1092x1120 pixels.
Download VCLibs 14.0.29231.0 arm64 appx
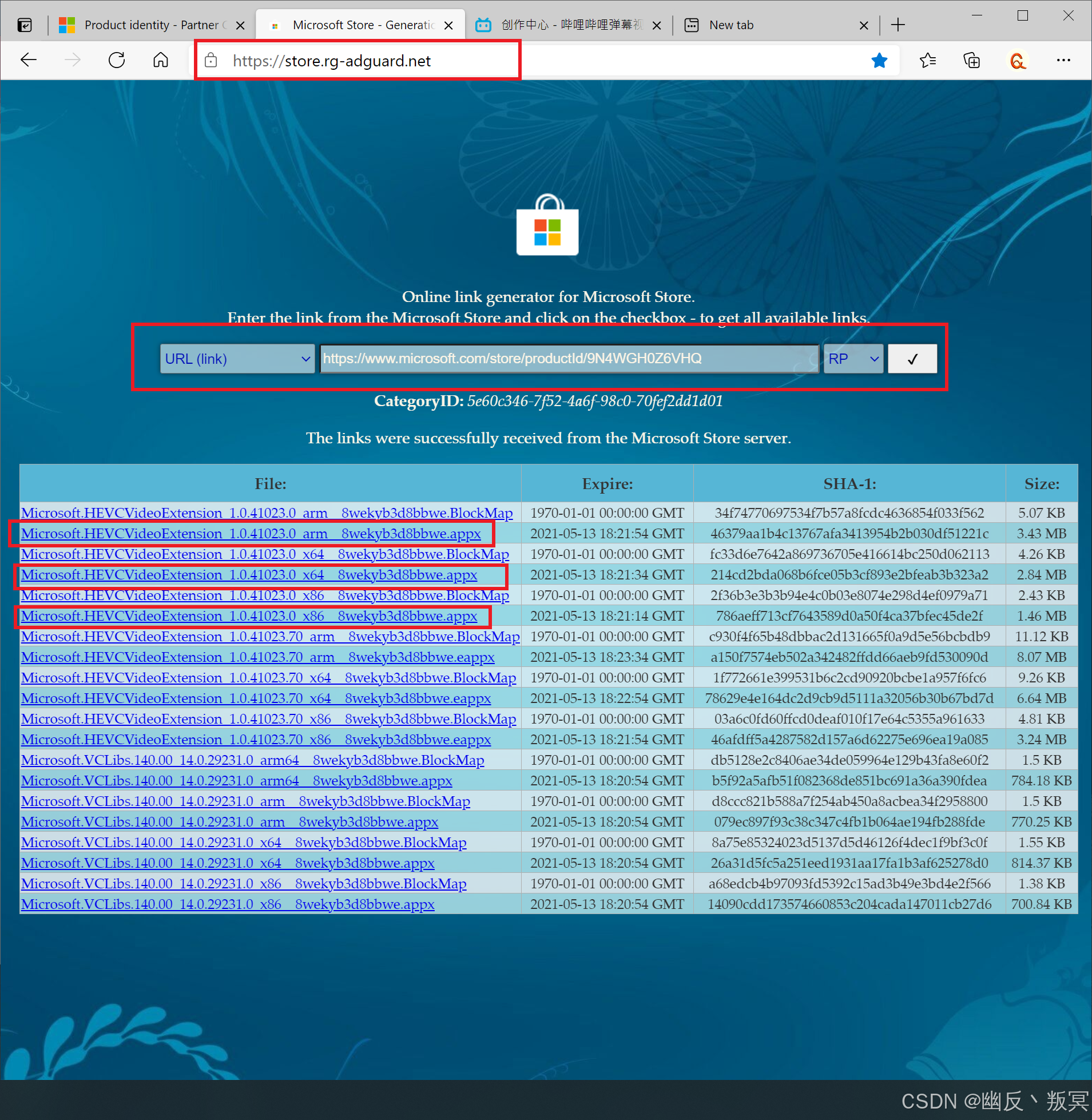[x=236, y=781]
